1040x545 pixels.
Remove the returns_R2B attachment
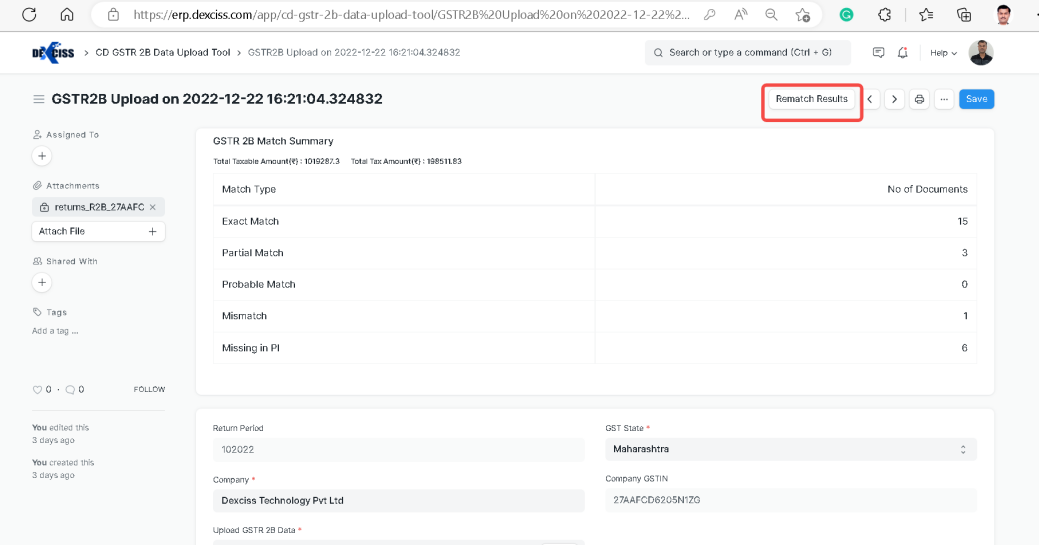click(x=153, y=207)
